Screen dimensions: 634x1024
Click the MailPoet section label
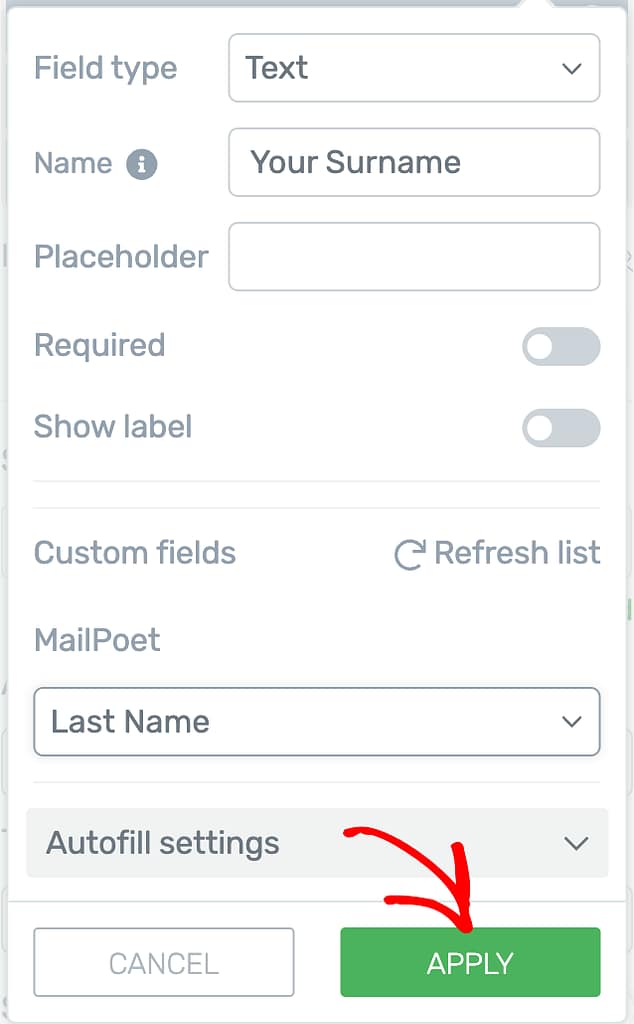click(97, 640)
